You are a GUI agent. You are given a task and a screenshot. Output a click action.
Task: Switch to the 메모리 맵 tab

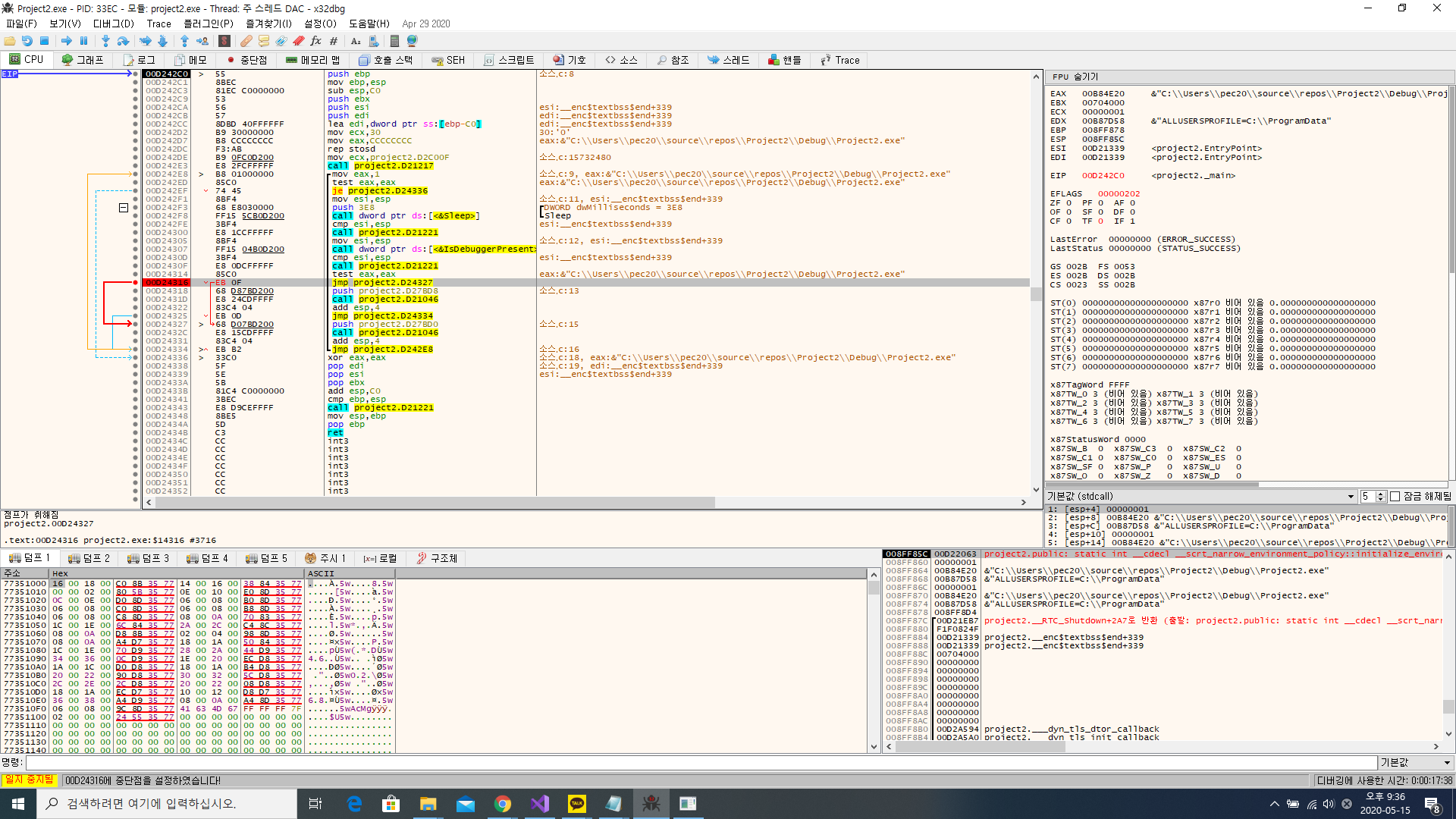(x=313, y=60)
